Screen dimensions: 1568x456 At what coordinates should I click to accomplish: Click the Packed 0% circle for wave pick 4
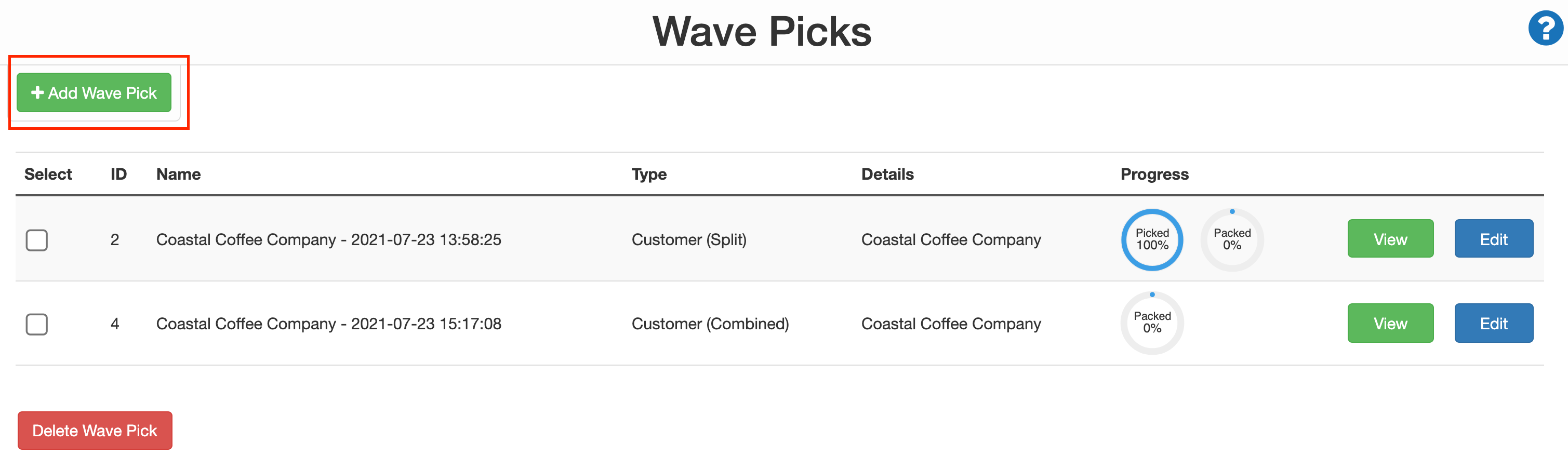[1152, 323]
